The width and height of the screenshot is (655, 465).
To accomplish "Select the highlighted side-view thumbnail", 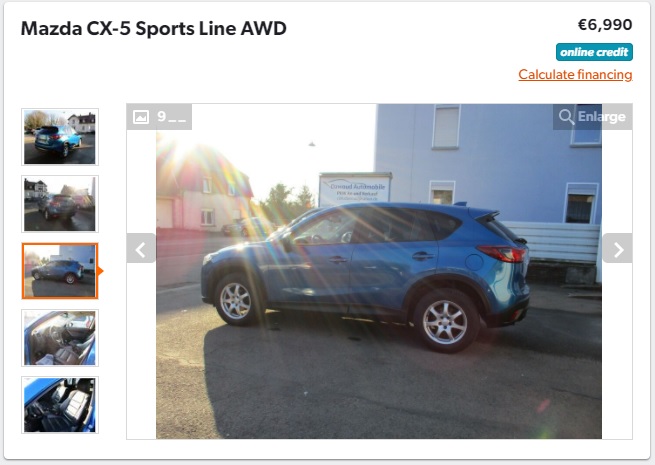I will coord(60,271).
